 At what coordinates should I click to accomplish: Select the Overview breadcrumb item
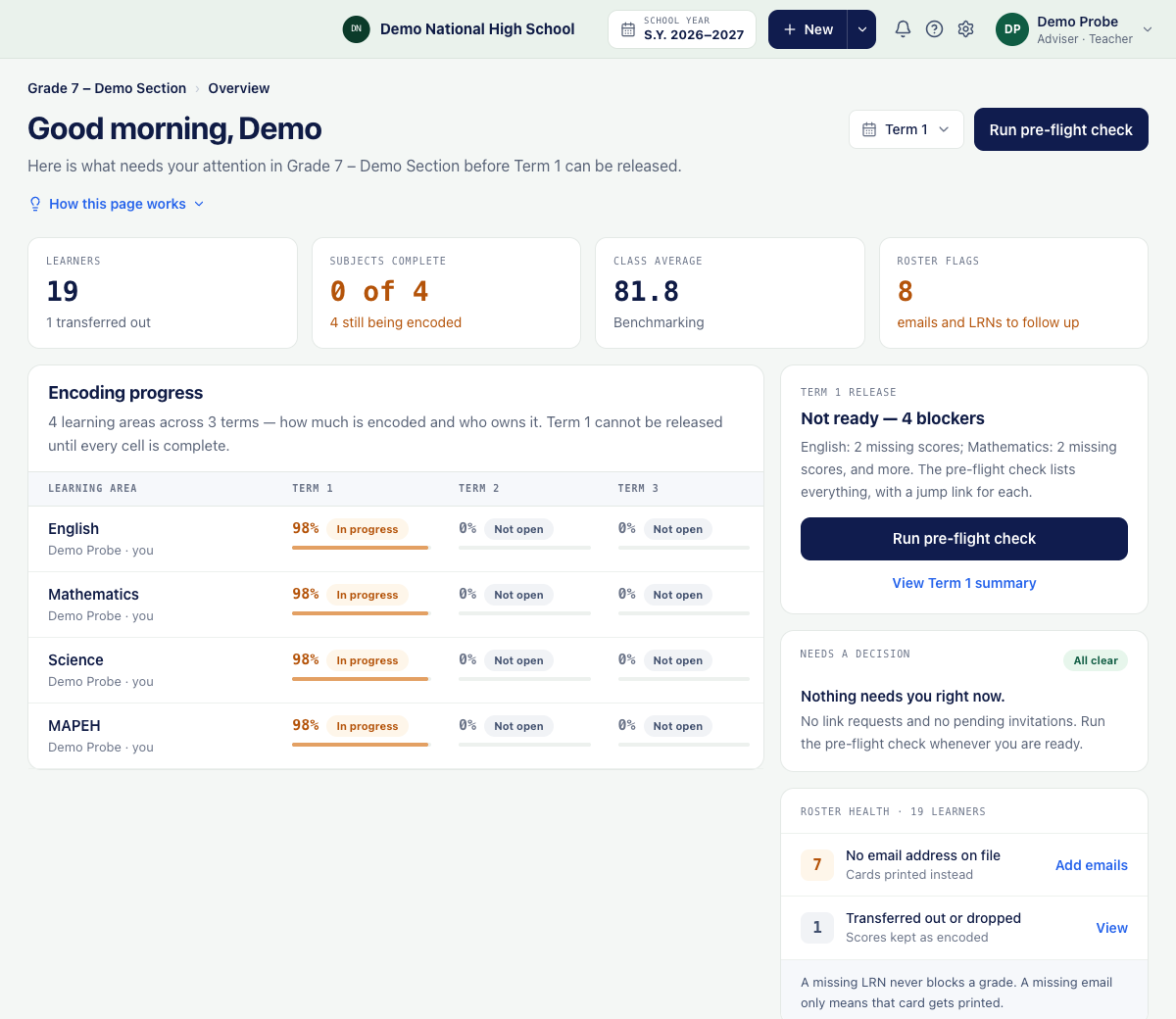tap(238, 88)
